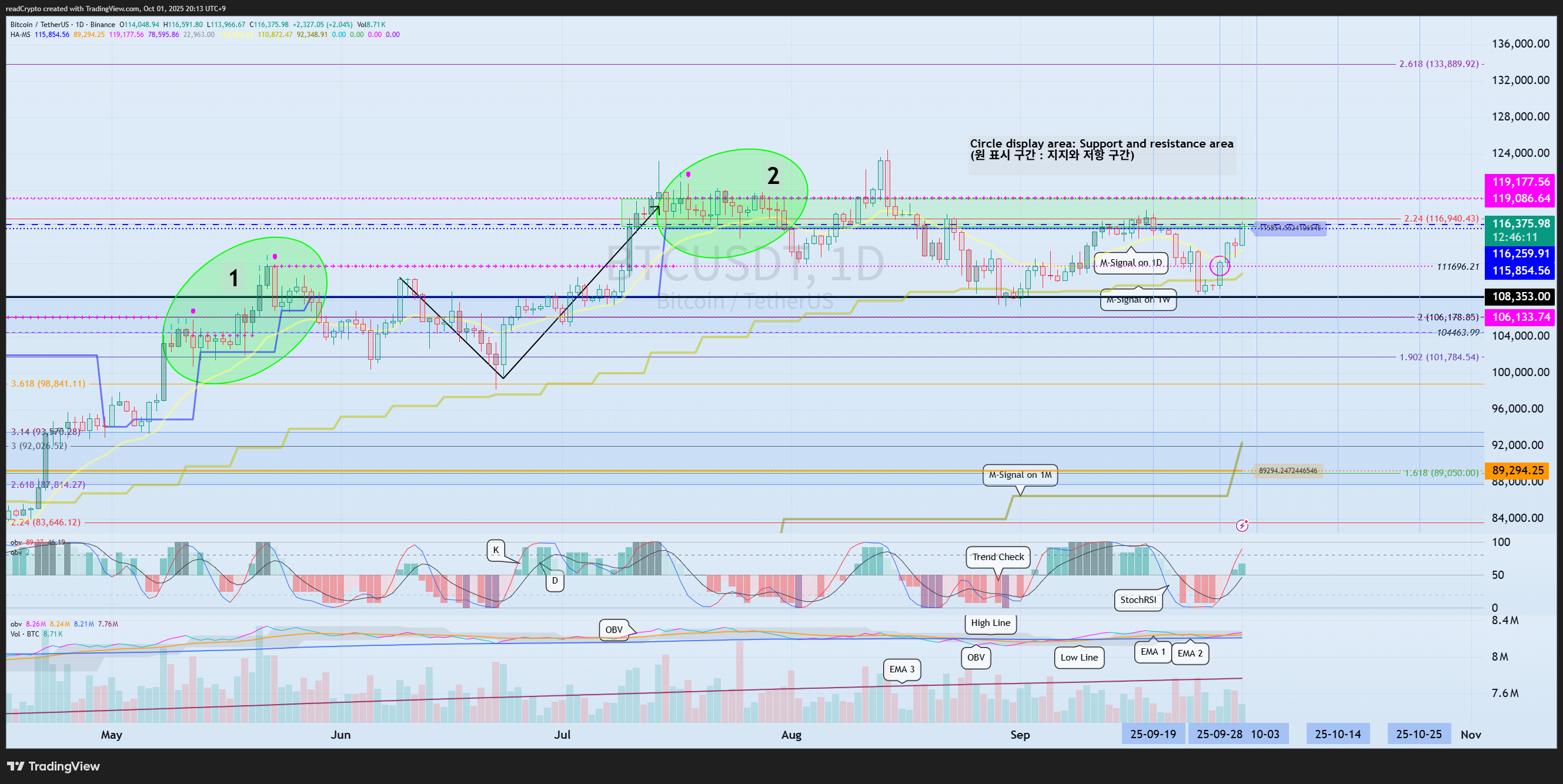1563x784 pixels.
Task: Click the 25-09-28 date marker
Action: [x=1220, y=734]
